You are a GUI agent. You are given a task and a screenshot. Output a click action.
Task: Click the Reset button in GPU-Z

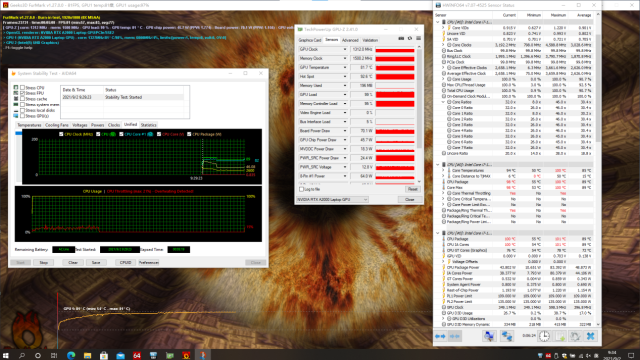(412, 189)
